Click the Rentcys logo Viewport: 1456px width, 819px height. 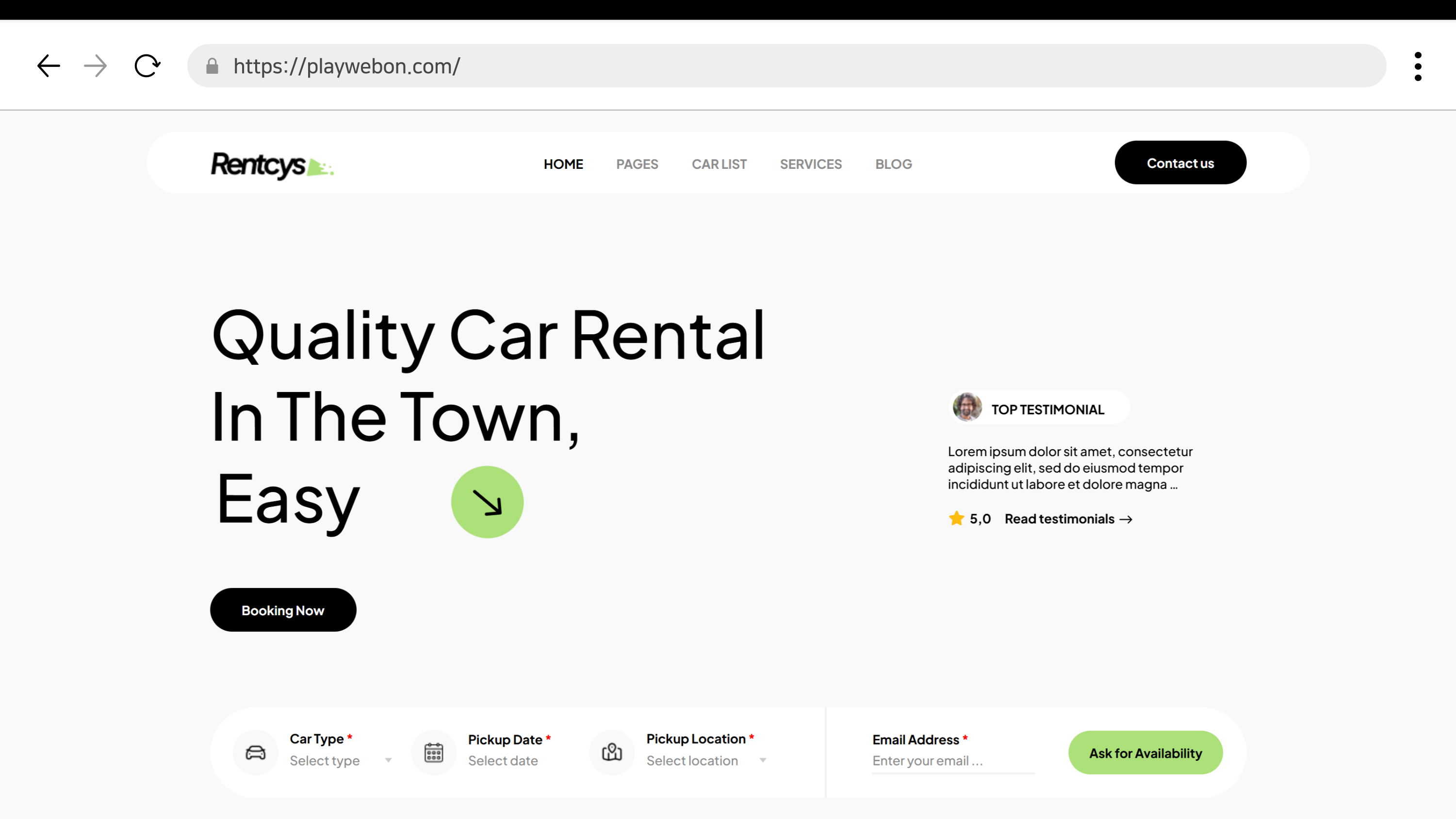point(272,164)
